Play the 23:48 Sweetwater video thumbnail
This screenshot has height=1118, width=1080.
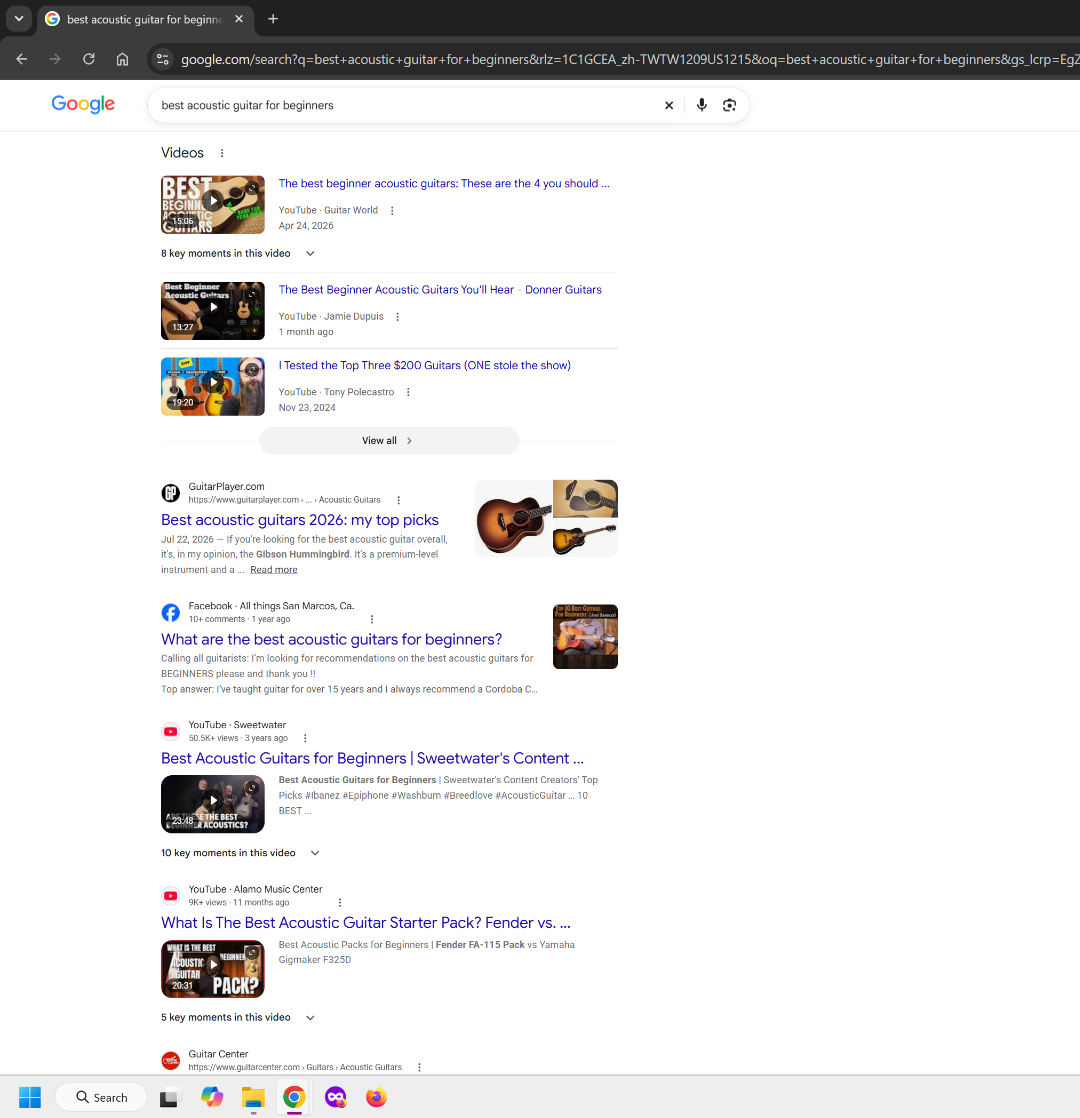(x=212, y=804)
